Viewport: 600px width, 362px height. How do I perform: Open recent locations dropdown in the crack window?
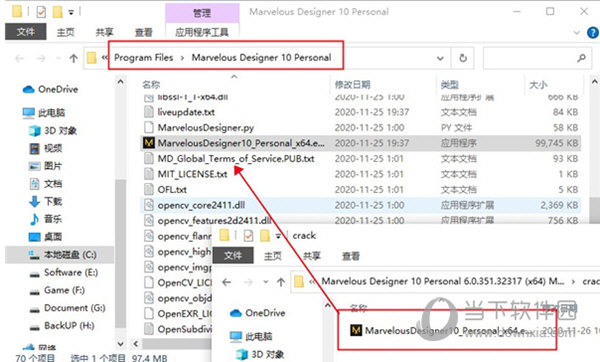(x=265, y=282)
